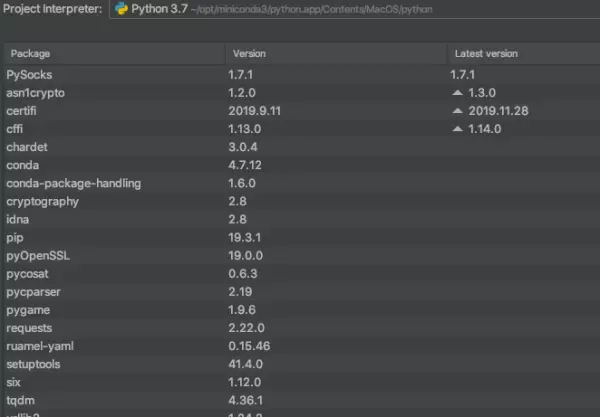Select the pip package row
The height and width of the screenshot is (417, 600).
[x=302, y=238]
